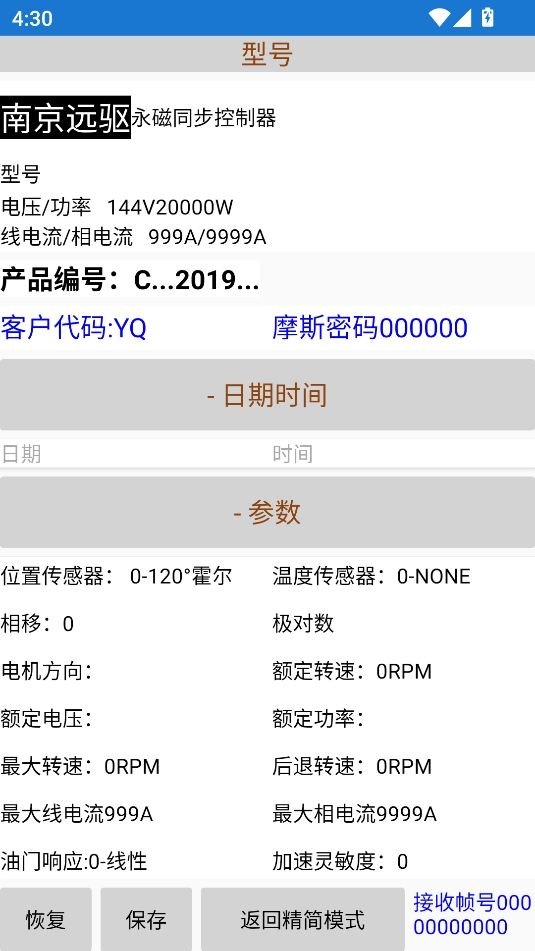Tap the battery icon in status bar
This screenshot has width=535, height=951.
488,17
